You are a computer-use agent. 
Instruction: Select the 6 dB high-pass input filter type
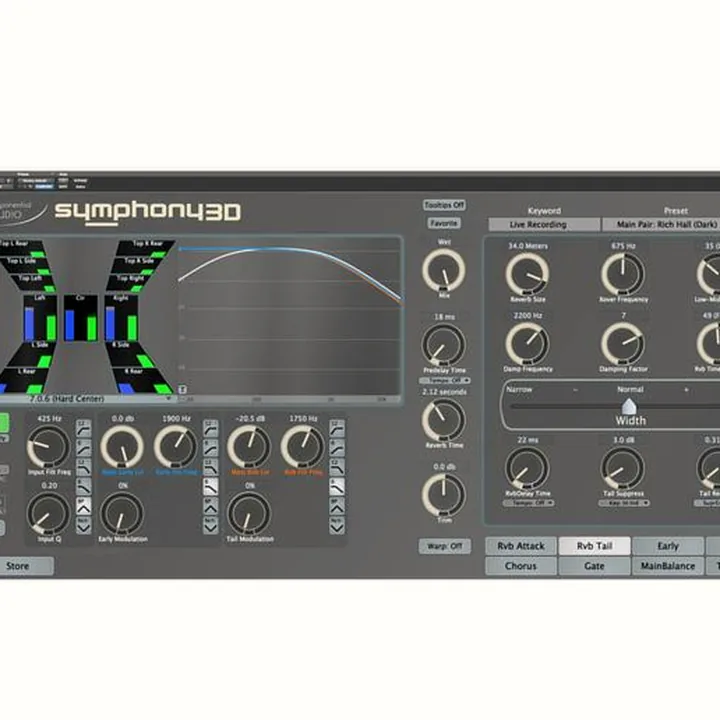83,448
